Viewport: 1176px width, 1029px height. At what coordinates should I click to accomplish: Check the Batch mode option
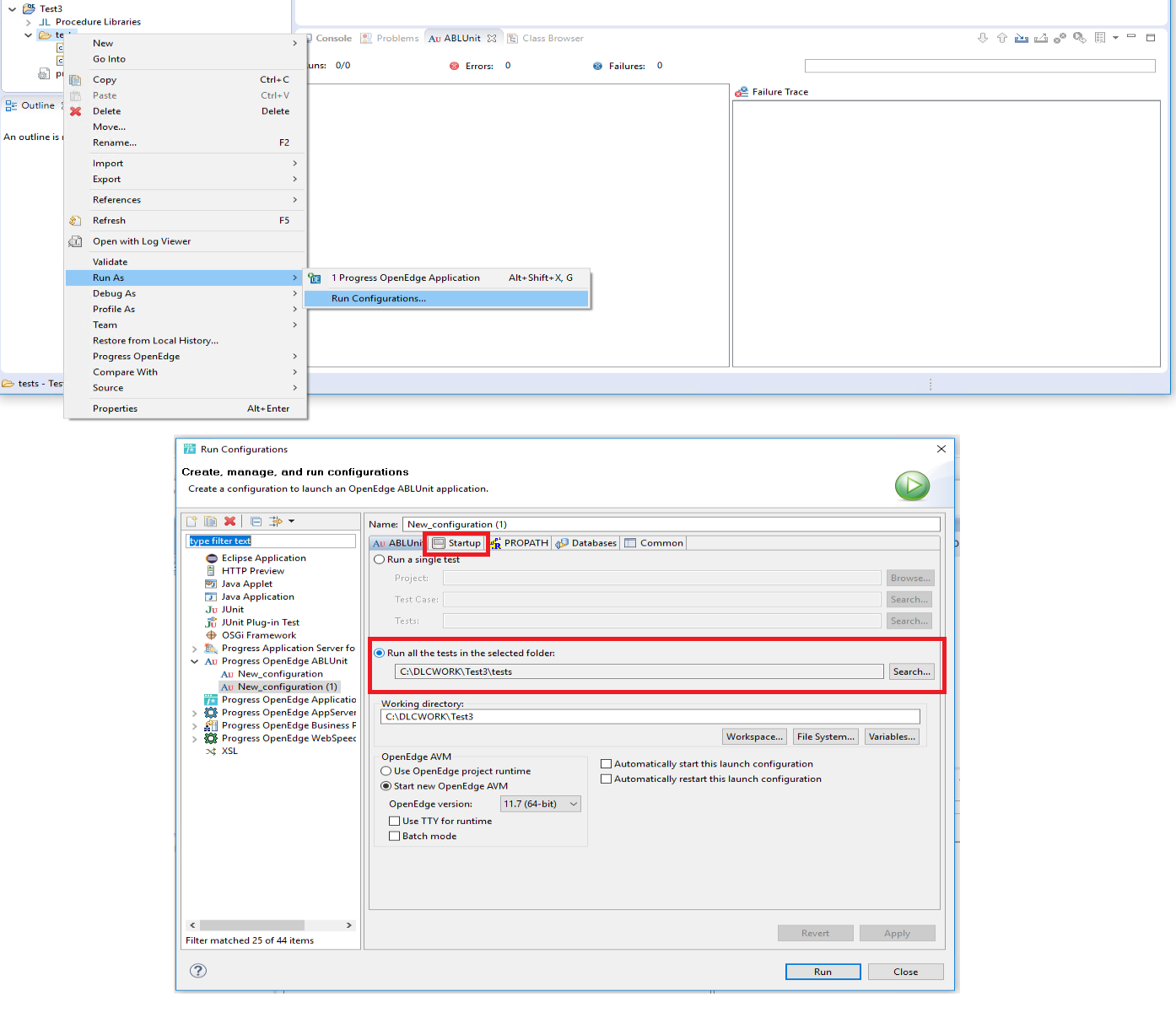pyautogui.click(x=395, y=836)
